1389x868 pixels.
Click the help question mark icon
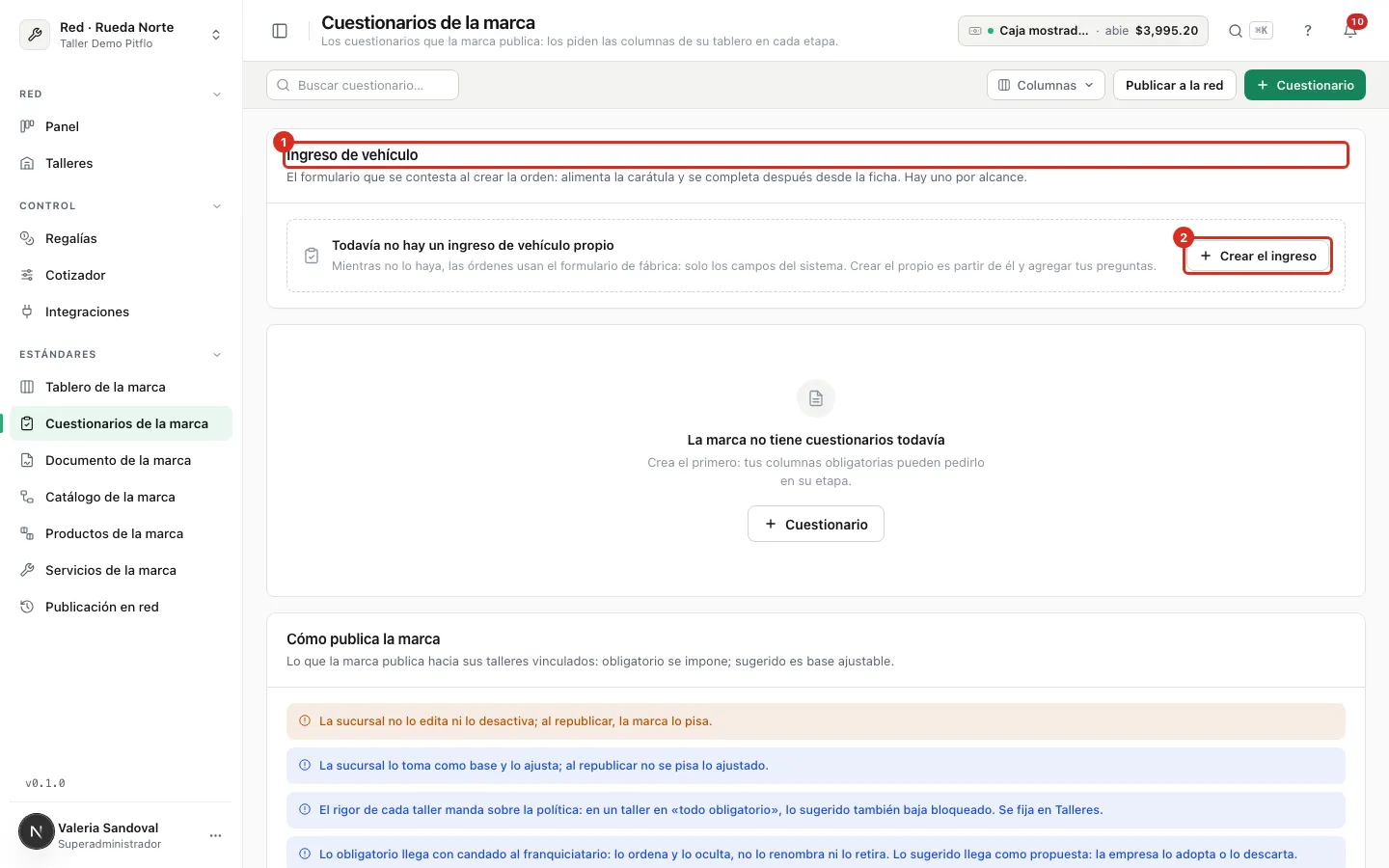[1308, 31]
